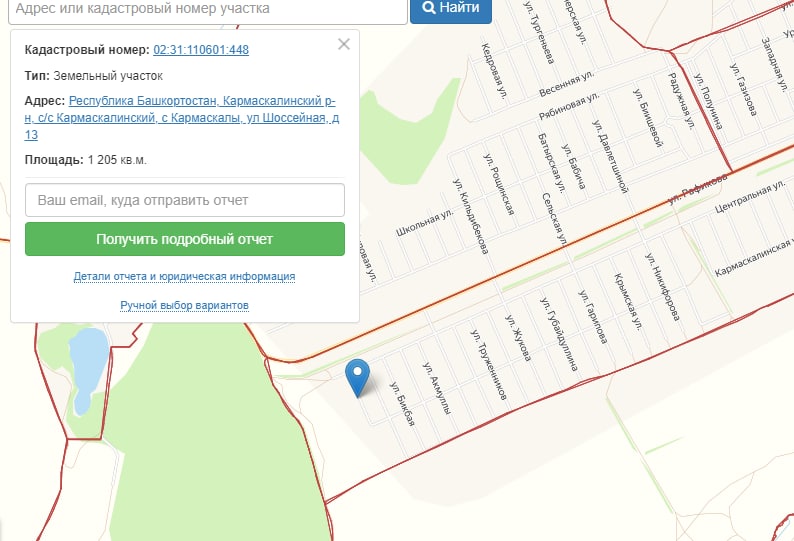Click the Найти search button
This screenshot has width=794, height=541.
(x=451, y=9)
